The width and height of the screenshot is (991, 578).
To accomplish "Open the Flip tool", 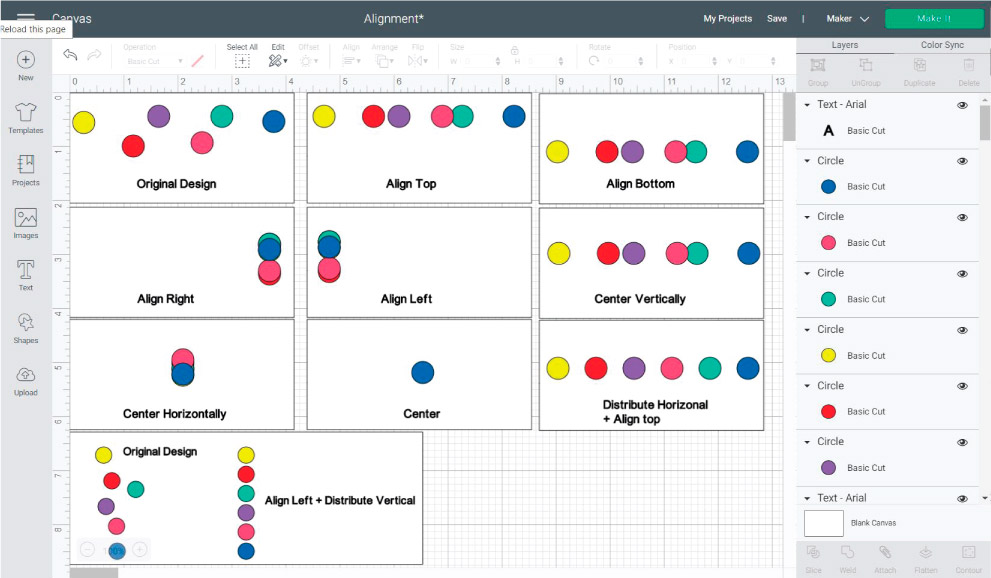I will 417,61.
